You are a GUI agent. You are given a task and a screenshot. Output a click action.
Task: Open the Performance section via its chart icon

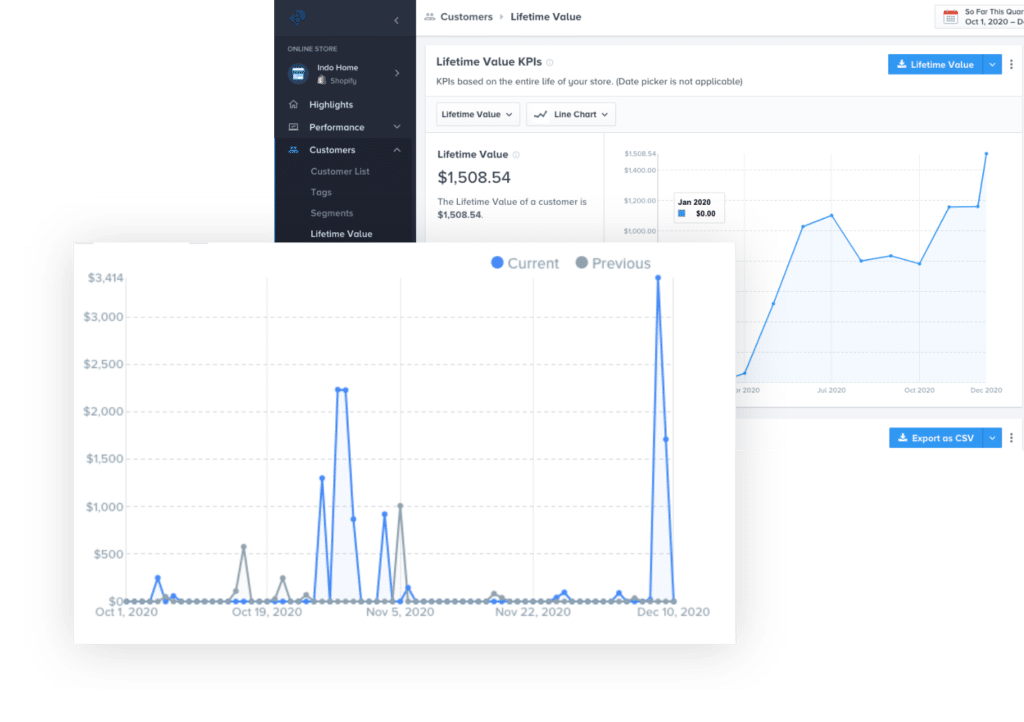(x=294, y=127)
